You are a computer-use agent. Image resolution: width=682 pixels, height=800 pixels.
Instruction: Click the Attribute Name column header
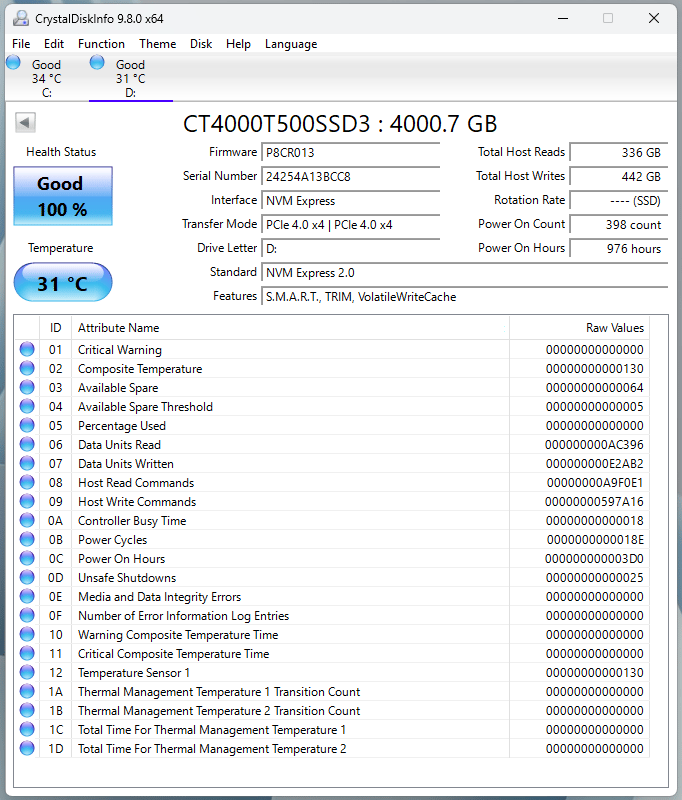pyautogui.click(x=290, y=328)
